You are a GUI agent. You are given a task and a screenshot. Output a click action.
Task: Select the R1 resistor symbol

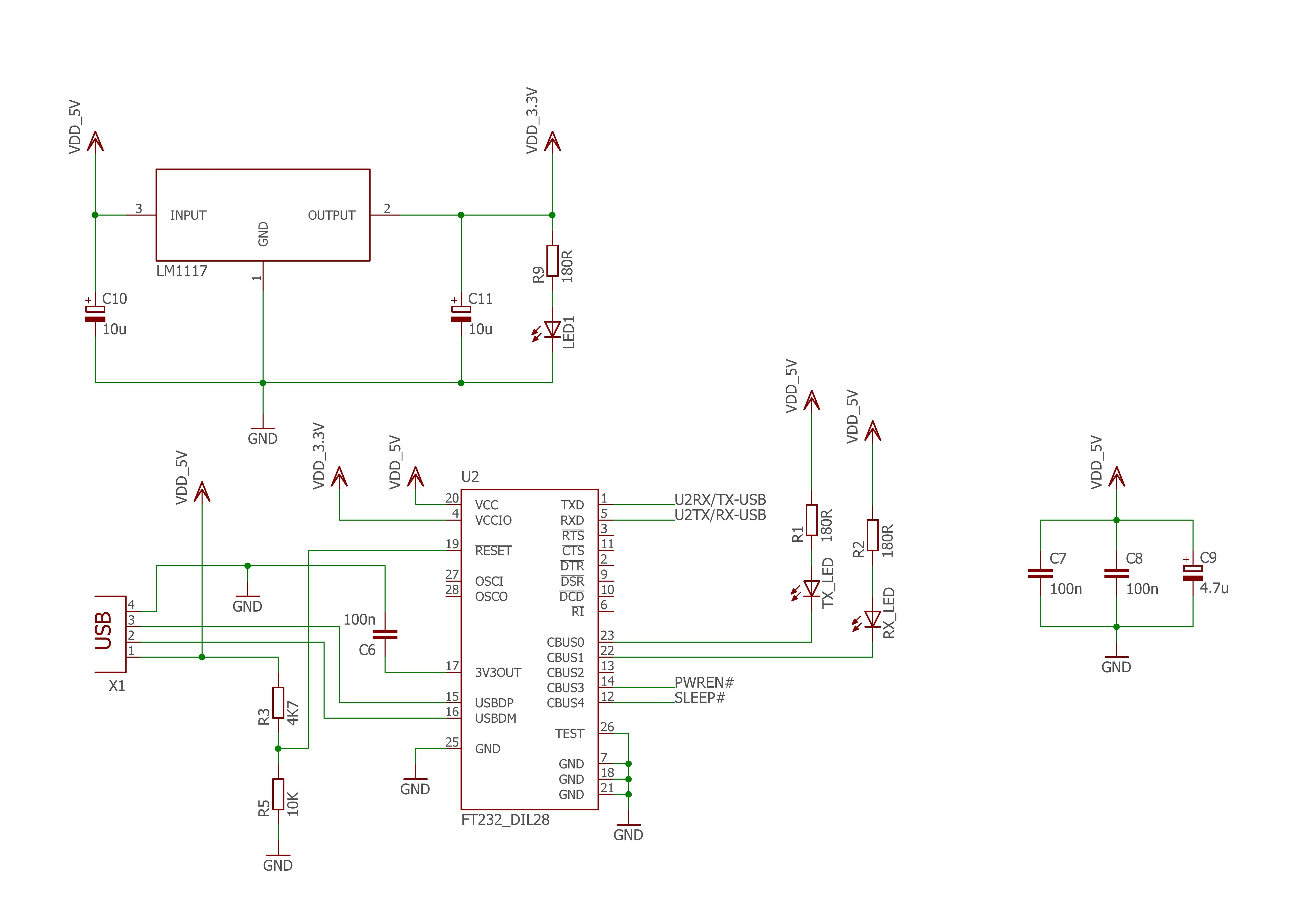812,520
